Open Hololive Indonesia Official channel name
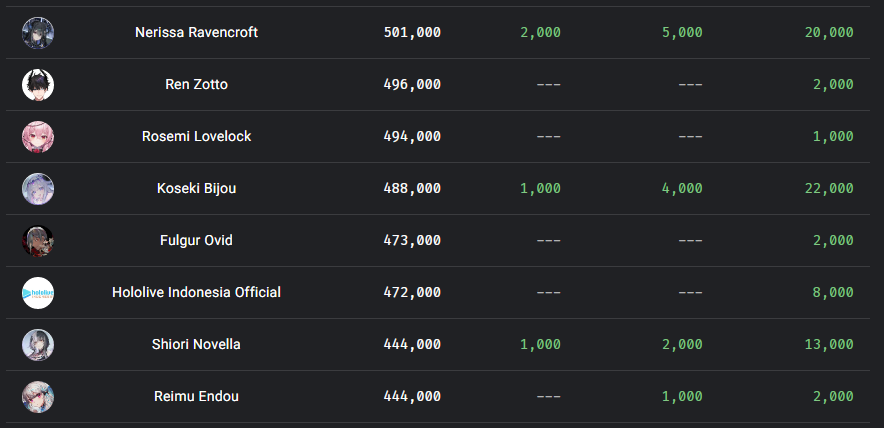This screenshot has width=884, height=428. 196,292
